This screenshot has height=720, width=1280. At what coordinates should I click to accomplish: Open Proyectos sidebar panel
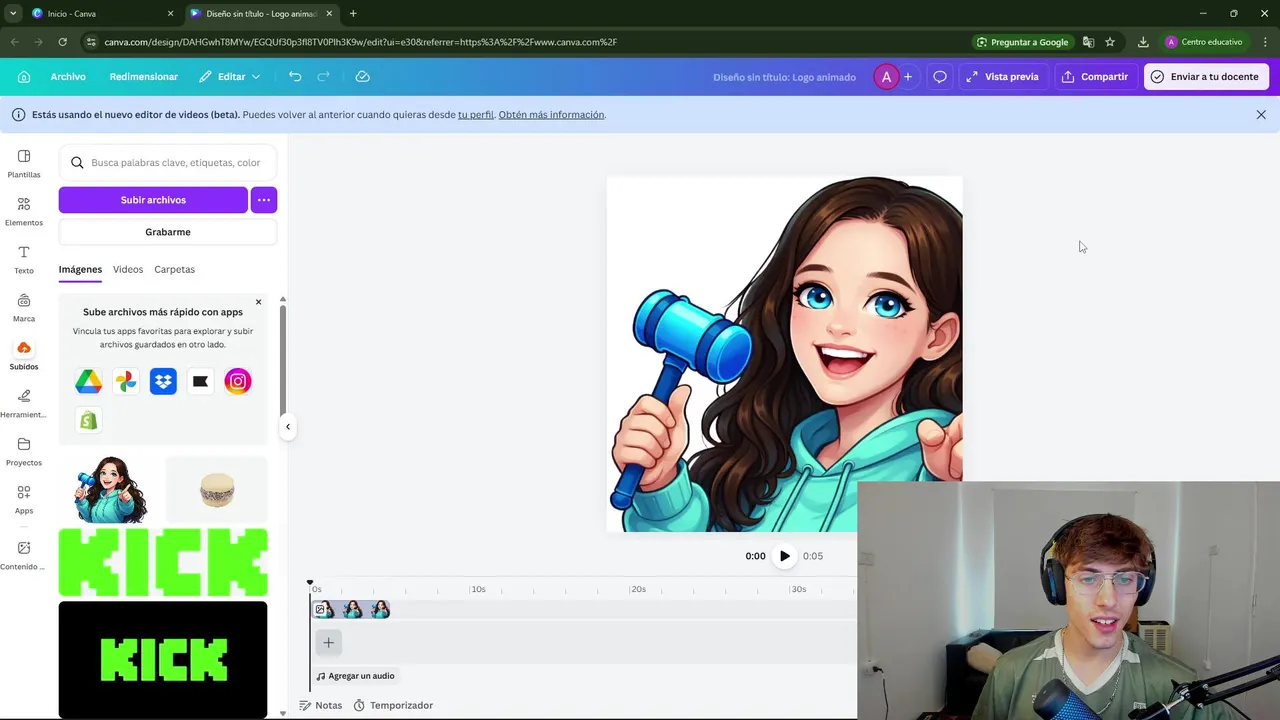pos(24,451)
